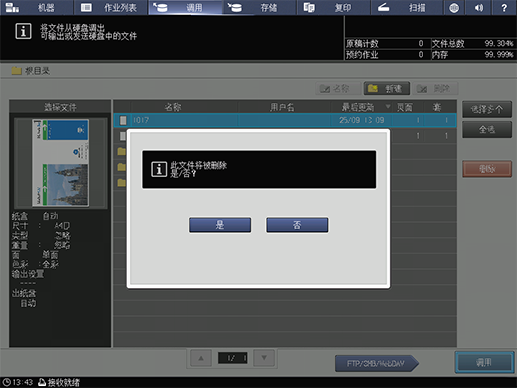Go to next page with down arrow

pyautogui.click(x=264, y=358)
